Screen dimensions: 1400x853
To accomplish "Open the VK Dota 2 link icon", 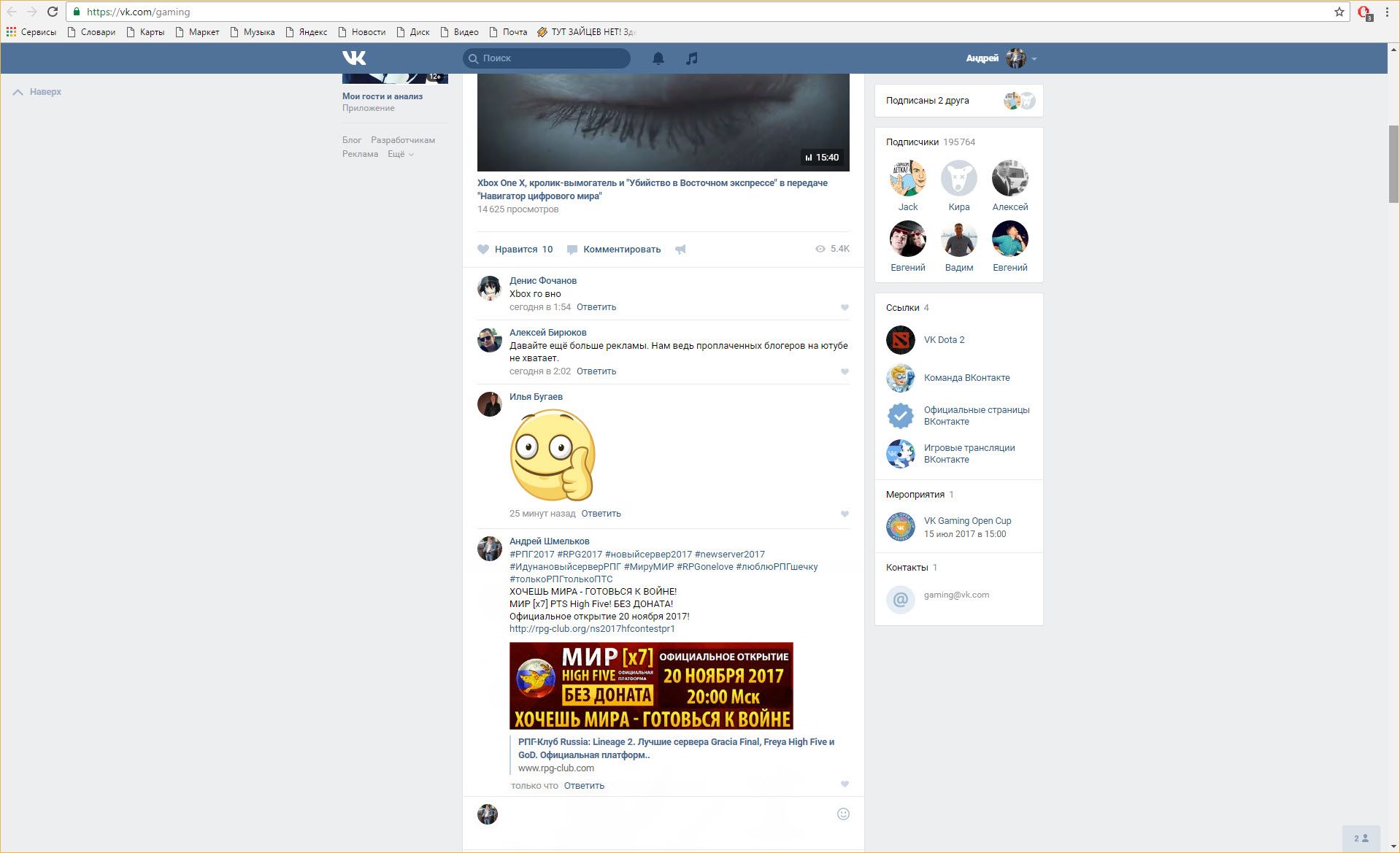I will pos(901,340).
